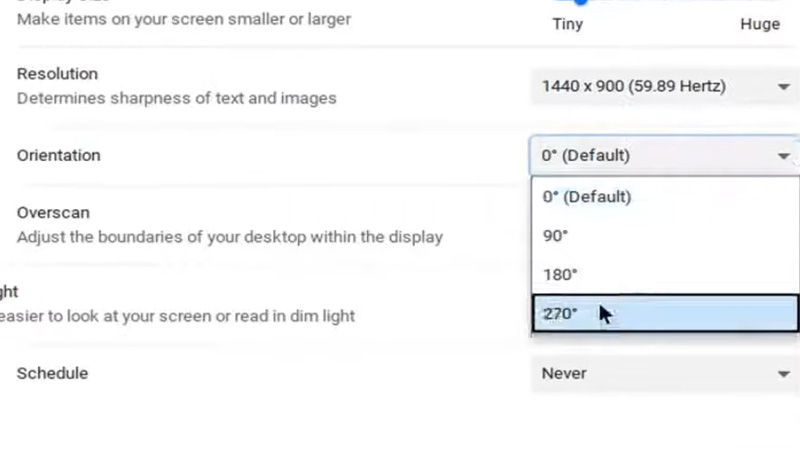Click the 'Resolution' label text
This screenshot has width=800, height=450.
[57, 74]
